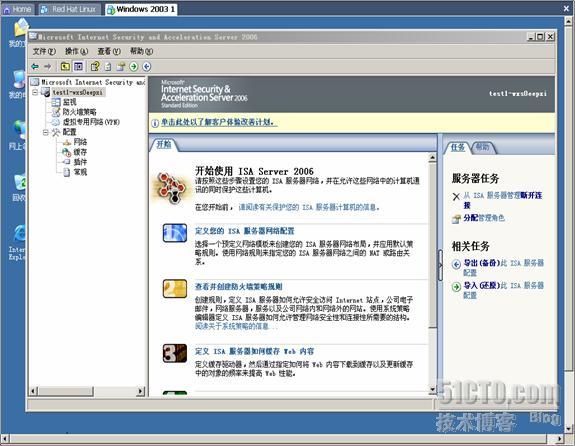Click the step 3 cache icon
The height and width of the screenshot is (446, 575).
[x=175, y=353]
